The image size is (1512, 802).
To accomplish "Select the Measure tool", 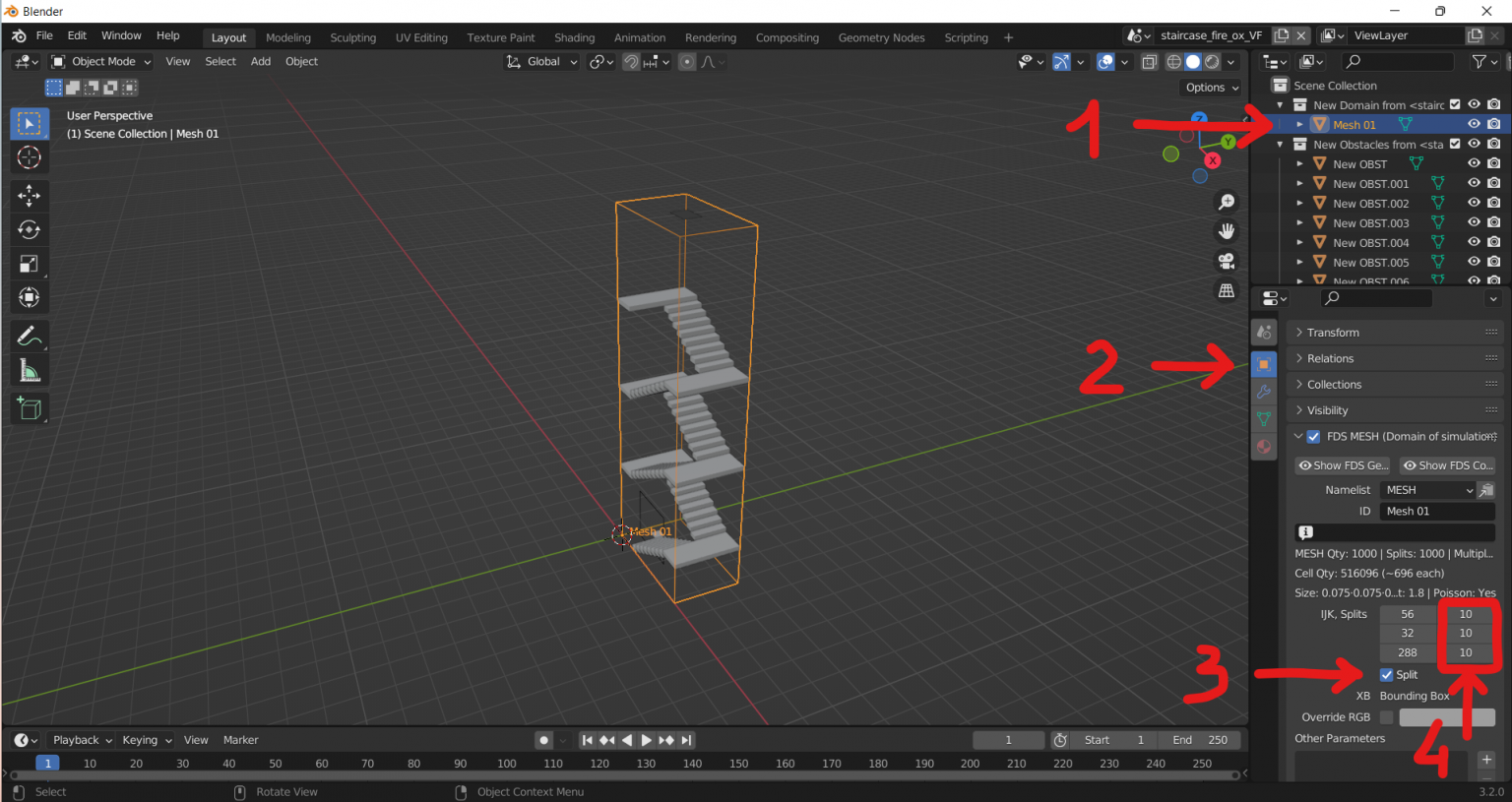I will pos(29,370).
